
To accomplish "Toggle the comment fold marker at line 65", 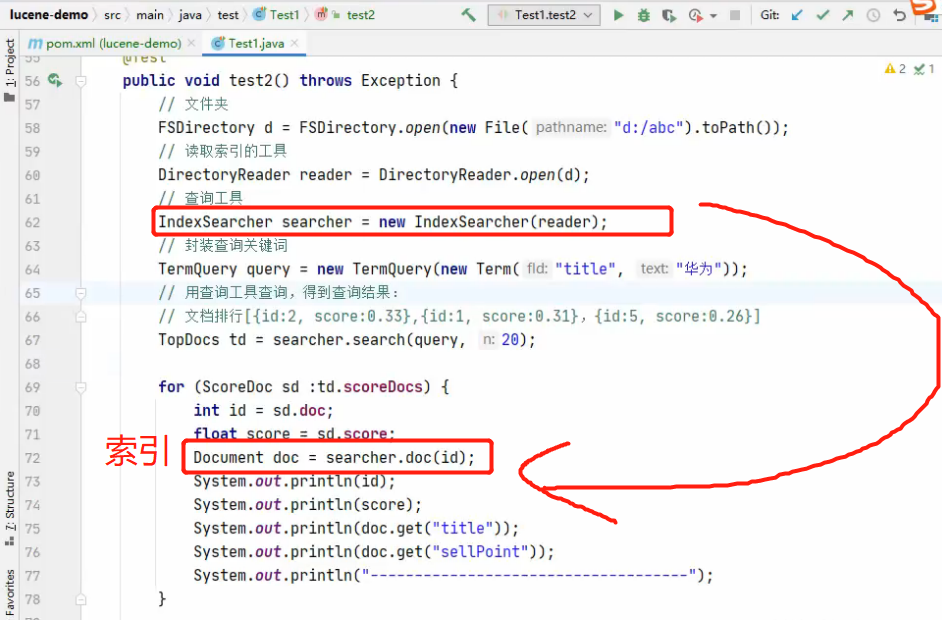I will coord(81,293).
